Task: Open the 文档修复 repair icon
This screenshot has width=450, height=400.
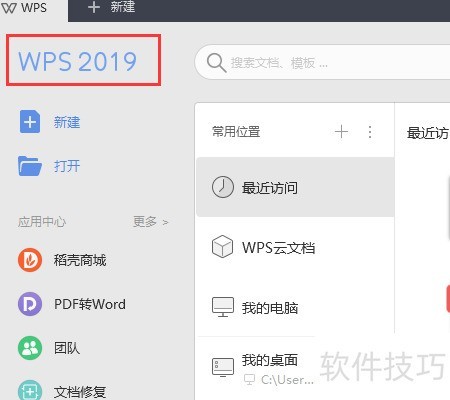Action: tap(30, 391)
